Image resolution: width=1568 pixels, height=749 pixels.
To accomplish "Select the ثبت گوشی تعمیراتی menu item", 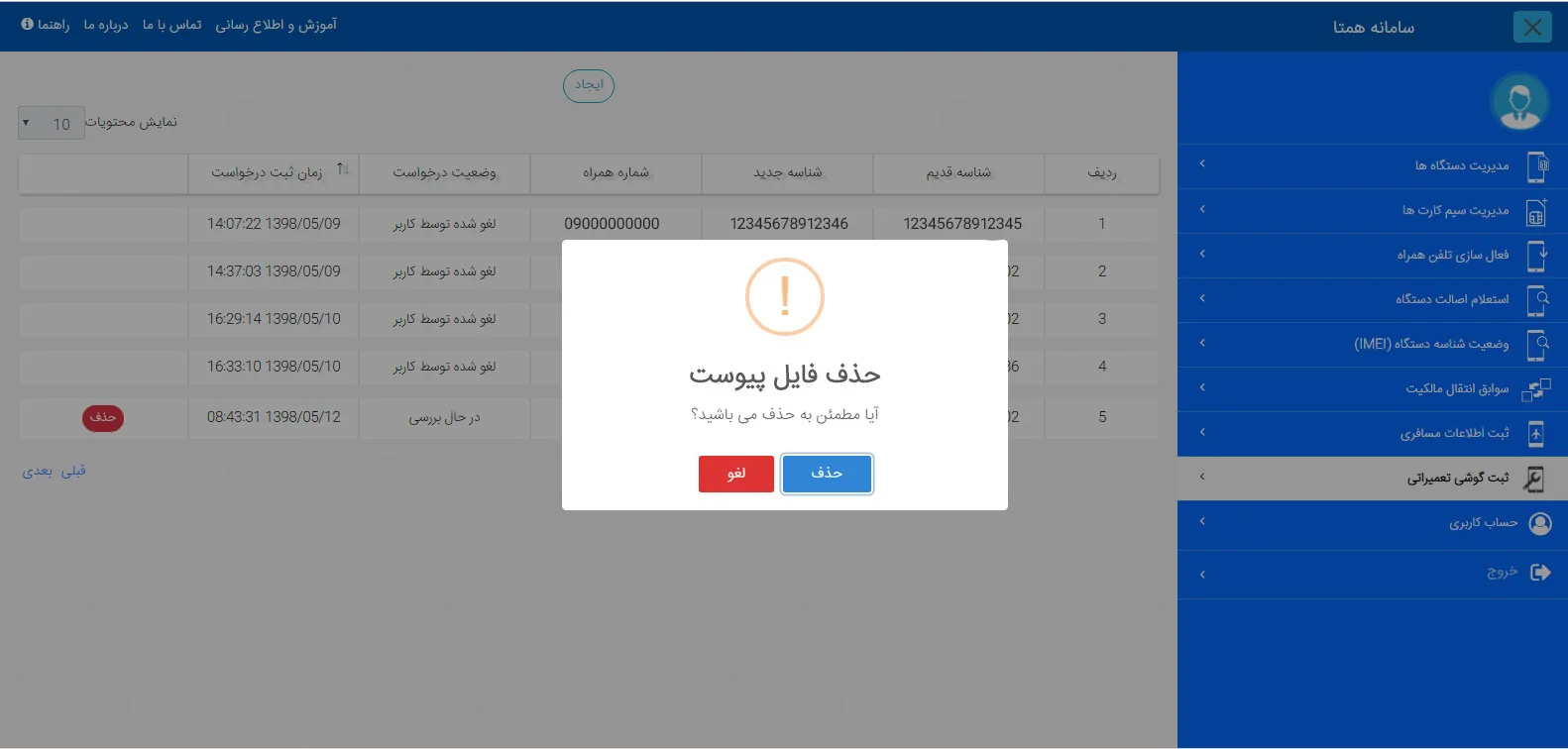I will coord(1373,479).
